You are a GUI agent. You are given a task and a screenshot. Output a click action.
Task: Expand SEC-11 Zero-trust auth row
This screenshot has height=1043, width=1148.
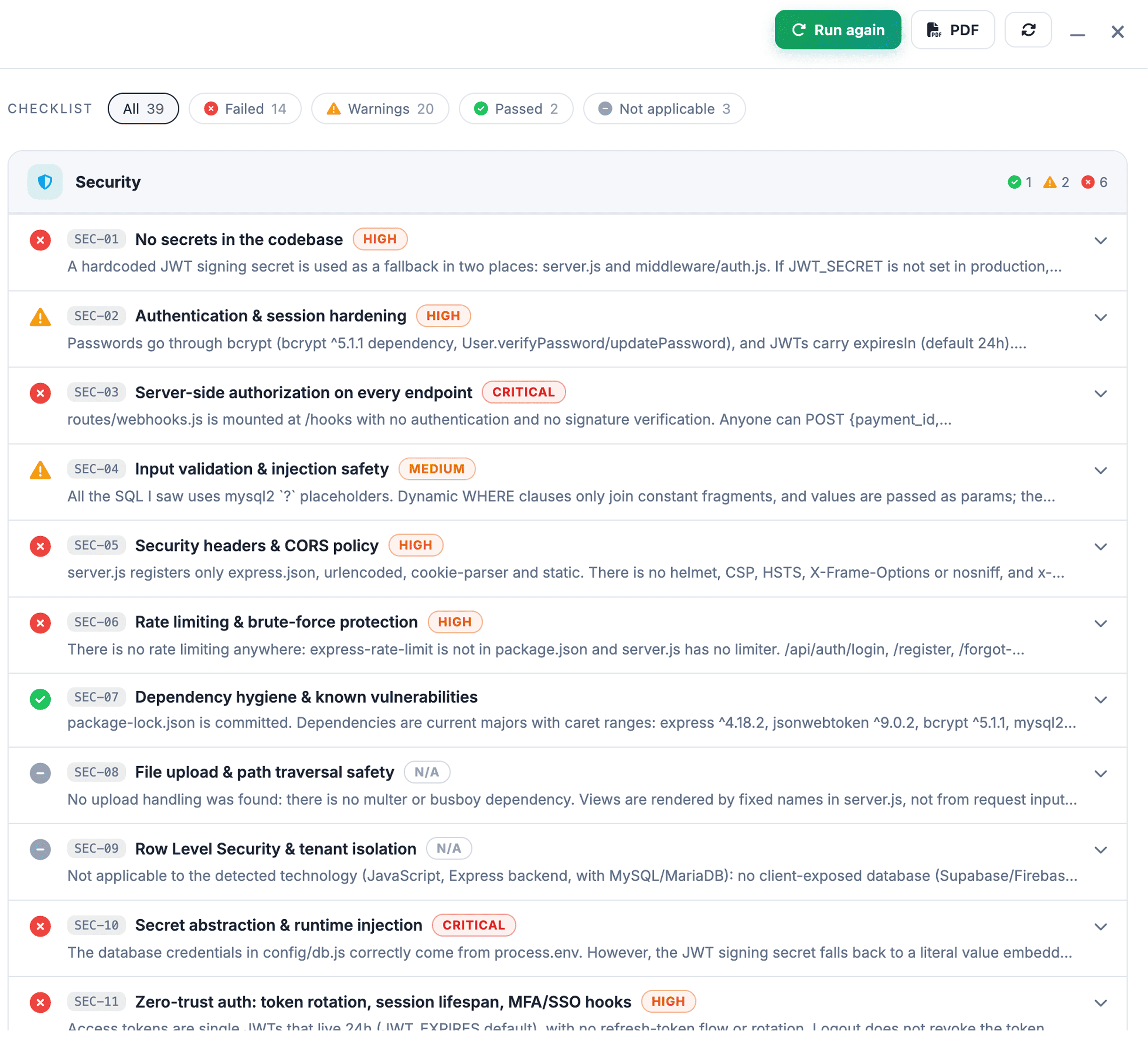[x=1101, y=1003]
